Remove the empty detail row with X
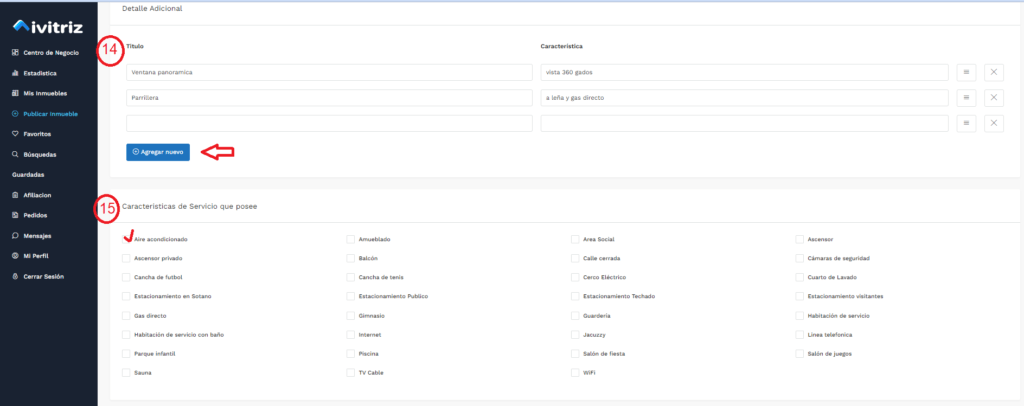 (994, 123)
